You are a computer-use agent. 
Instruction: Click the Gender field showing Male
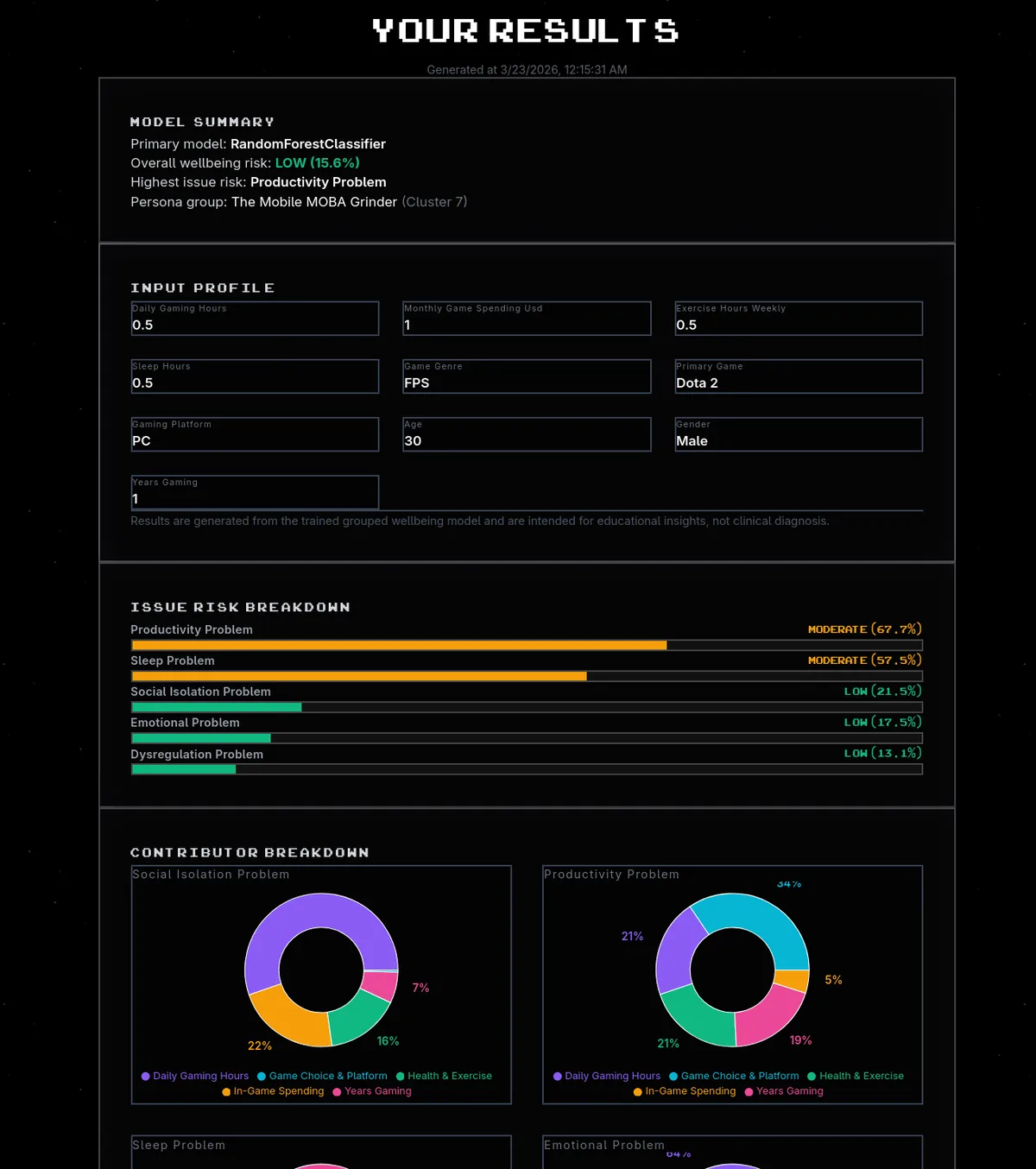tap(799, 433)
